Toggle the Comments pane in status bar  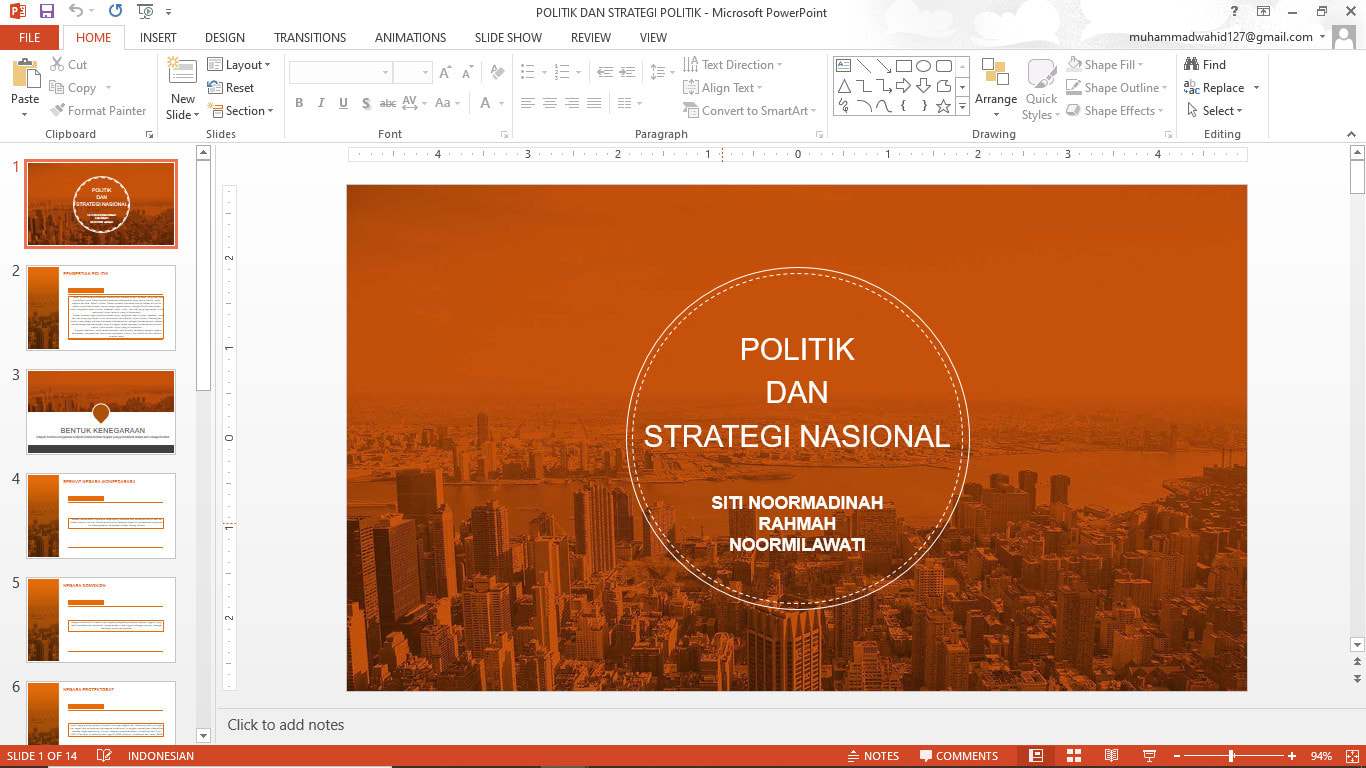(958, 756)
